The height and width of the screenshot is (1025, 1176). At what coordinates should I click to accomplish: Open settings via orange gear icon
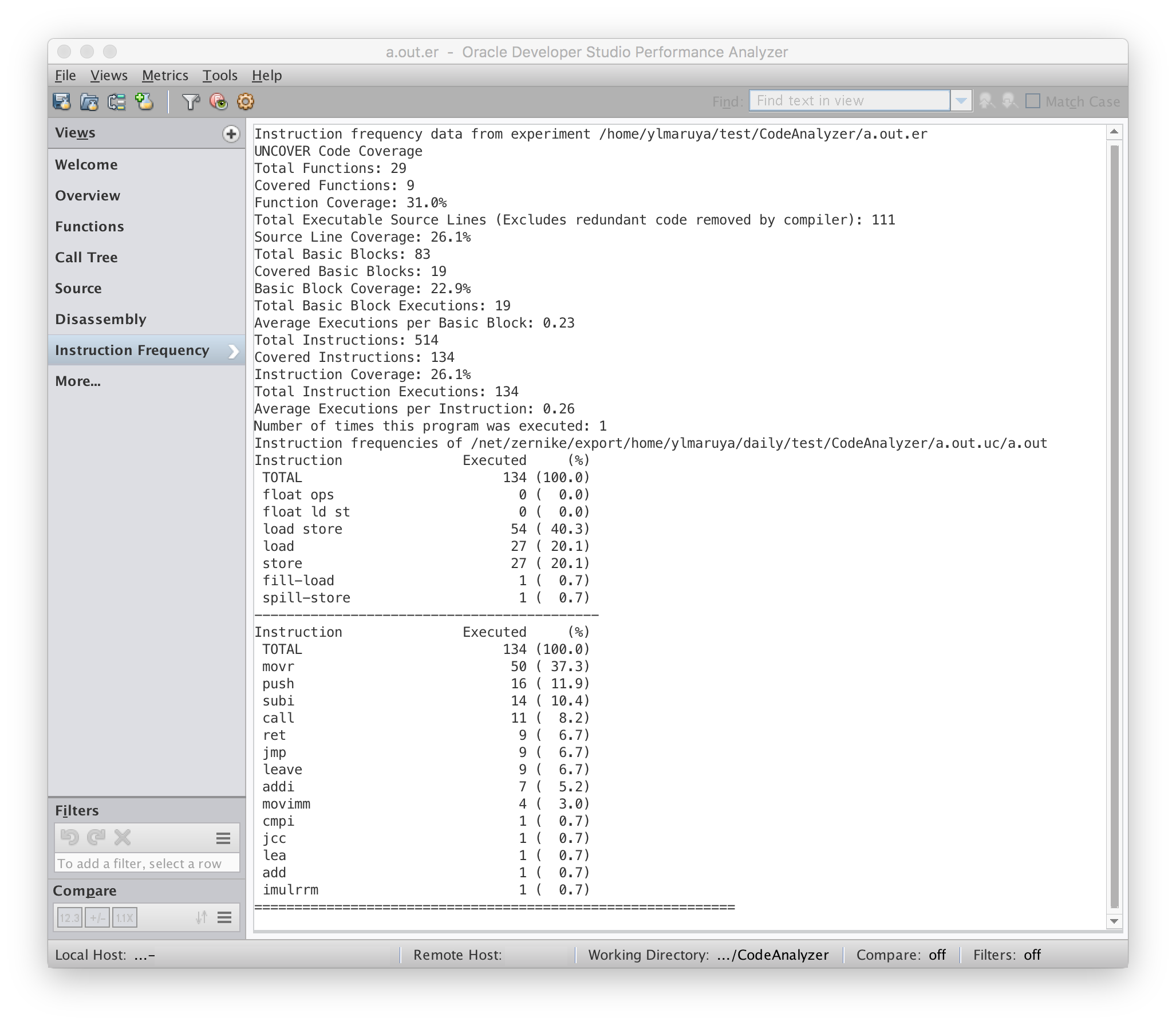coord(245,101)
